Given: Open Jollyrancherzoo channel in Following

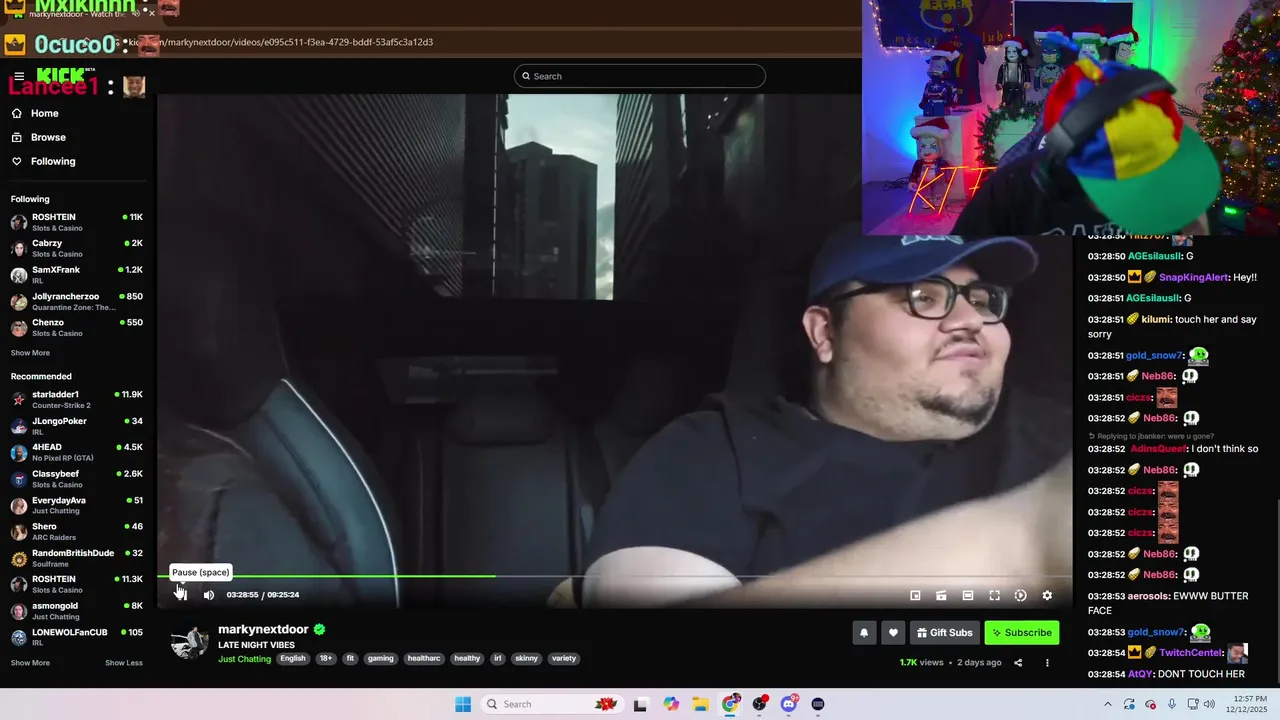Looking at the screenshot, I should (77, 301).
